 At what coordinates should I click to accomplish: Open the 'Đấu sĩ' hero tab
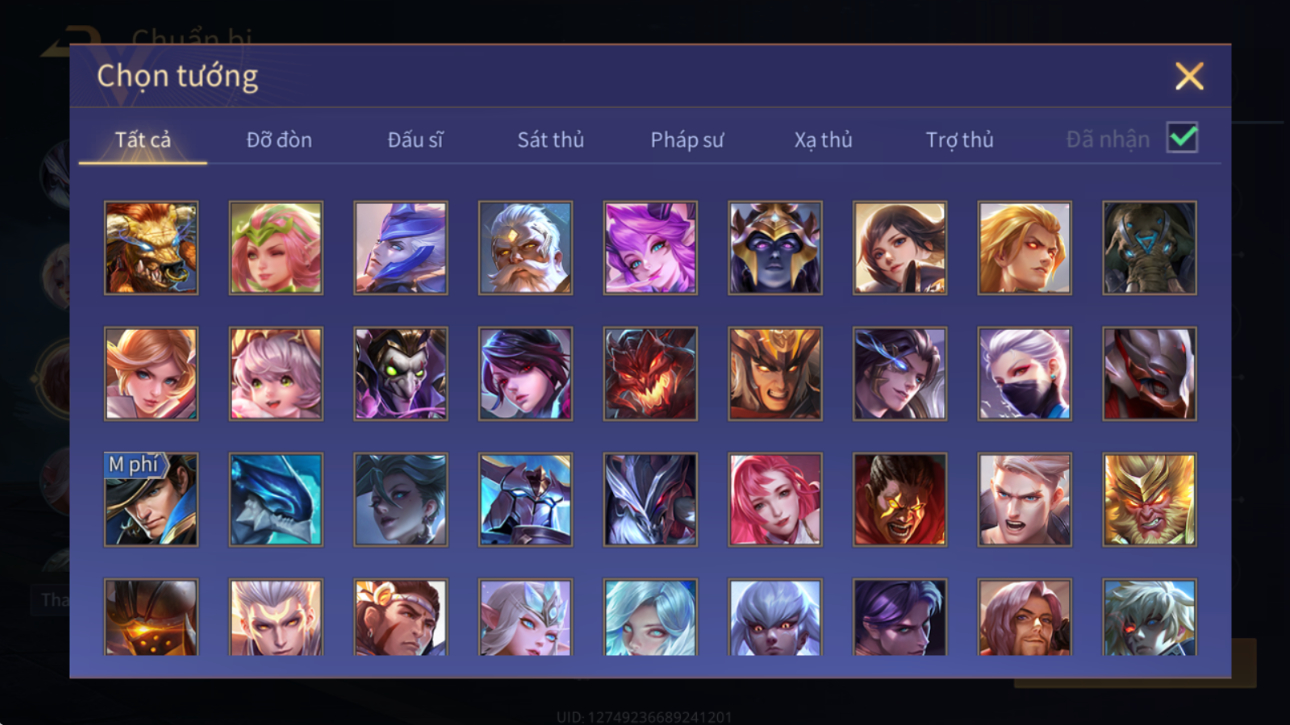click(415, 140)
